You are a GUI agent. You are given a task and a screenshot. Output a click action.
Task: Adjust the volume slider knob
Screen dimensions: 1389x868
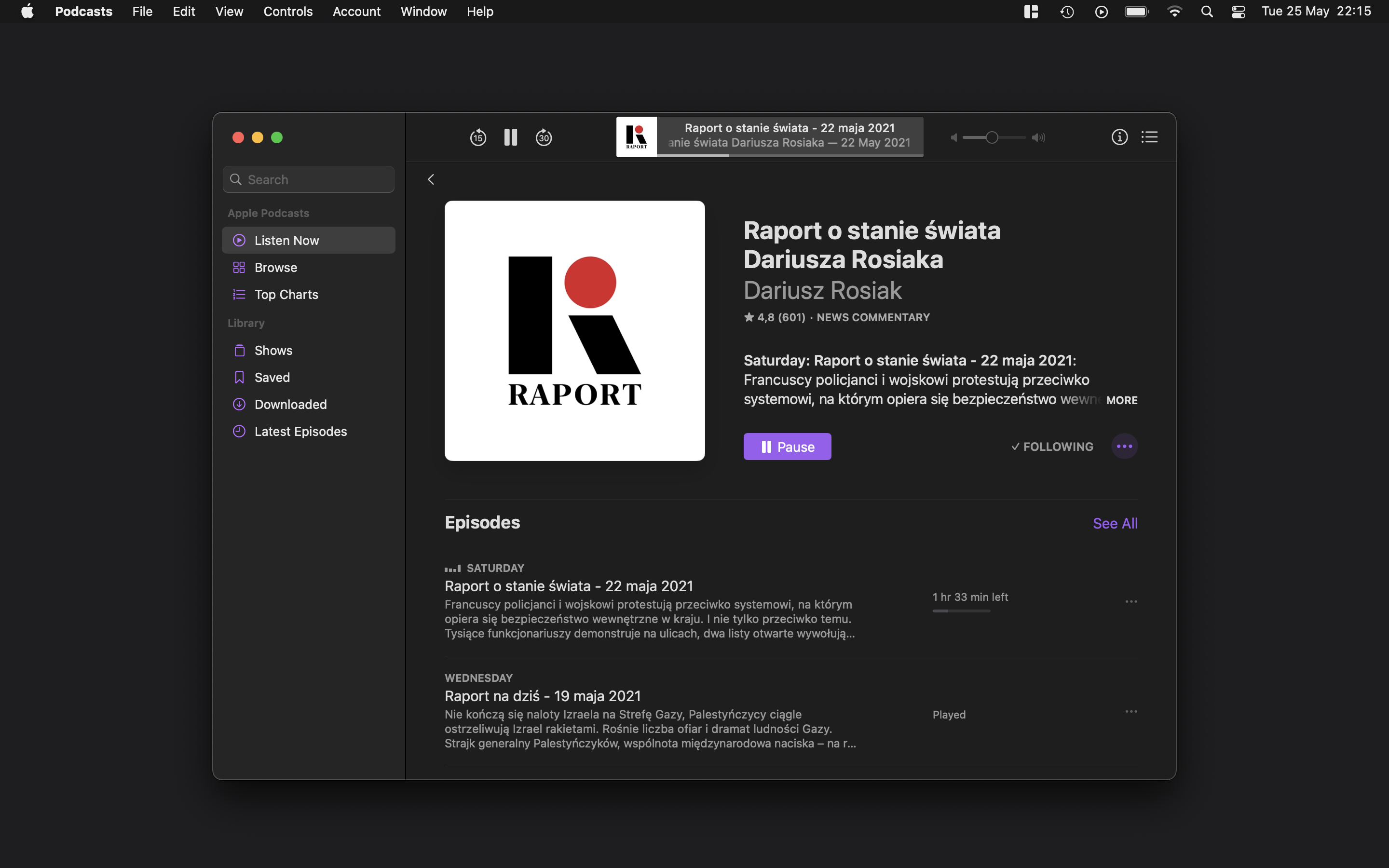pos(991,138)
